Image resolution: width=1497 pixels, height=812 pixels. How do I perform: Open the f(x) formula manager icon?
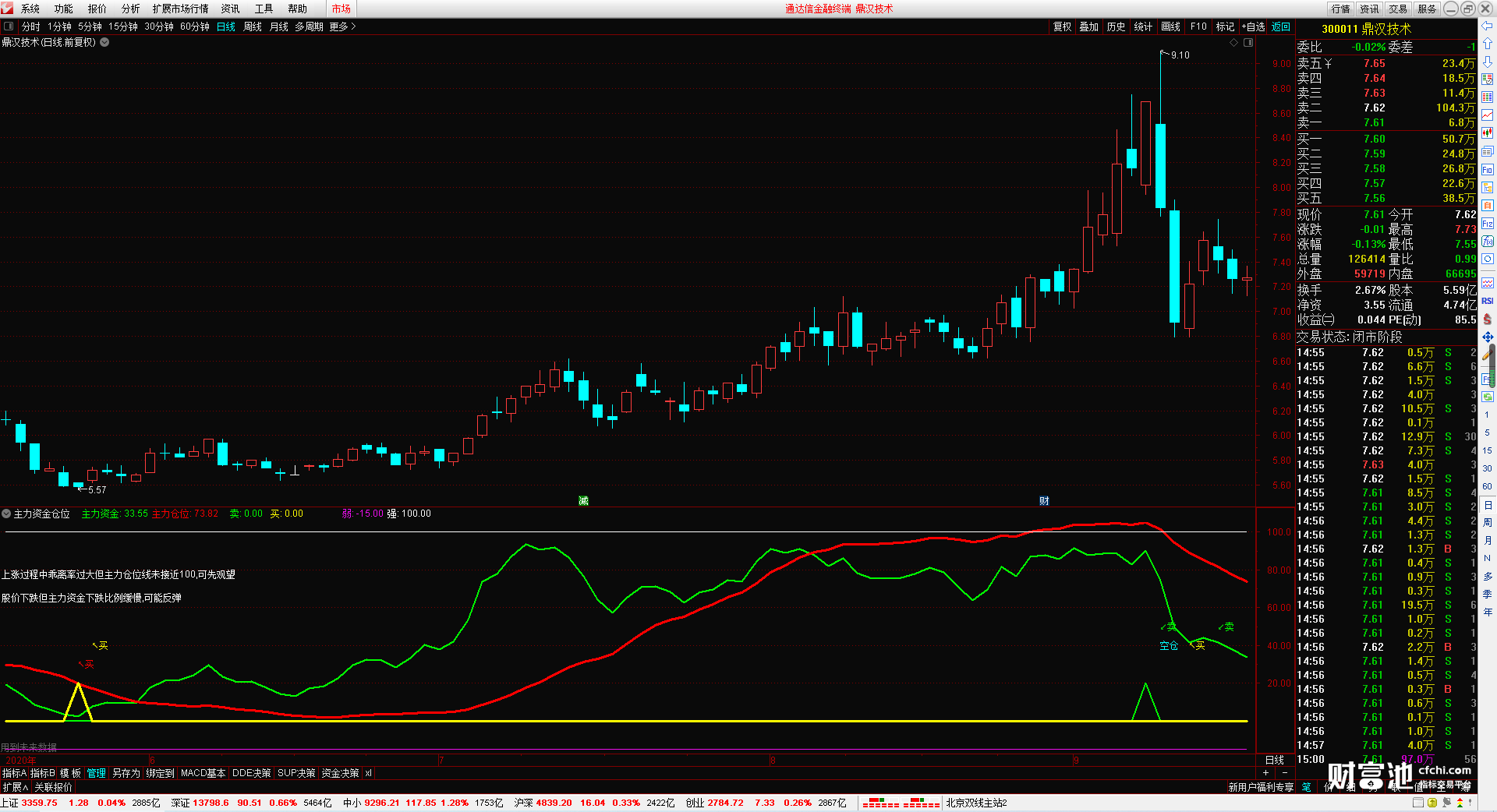click(1488, 242)
